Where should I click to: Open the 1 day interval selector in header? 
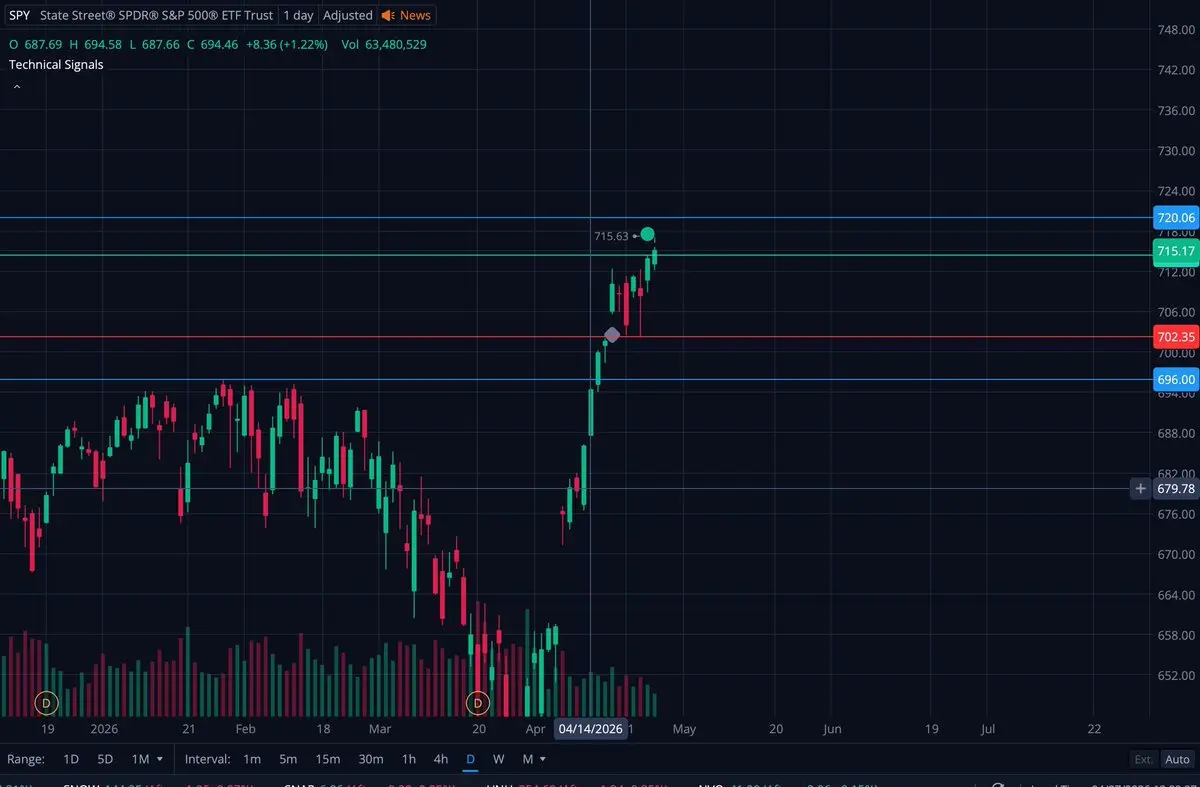[298, 15]
